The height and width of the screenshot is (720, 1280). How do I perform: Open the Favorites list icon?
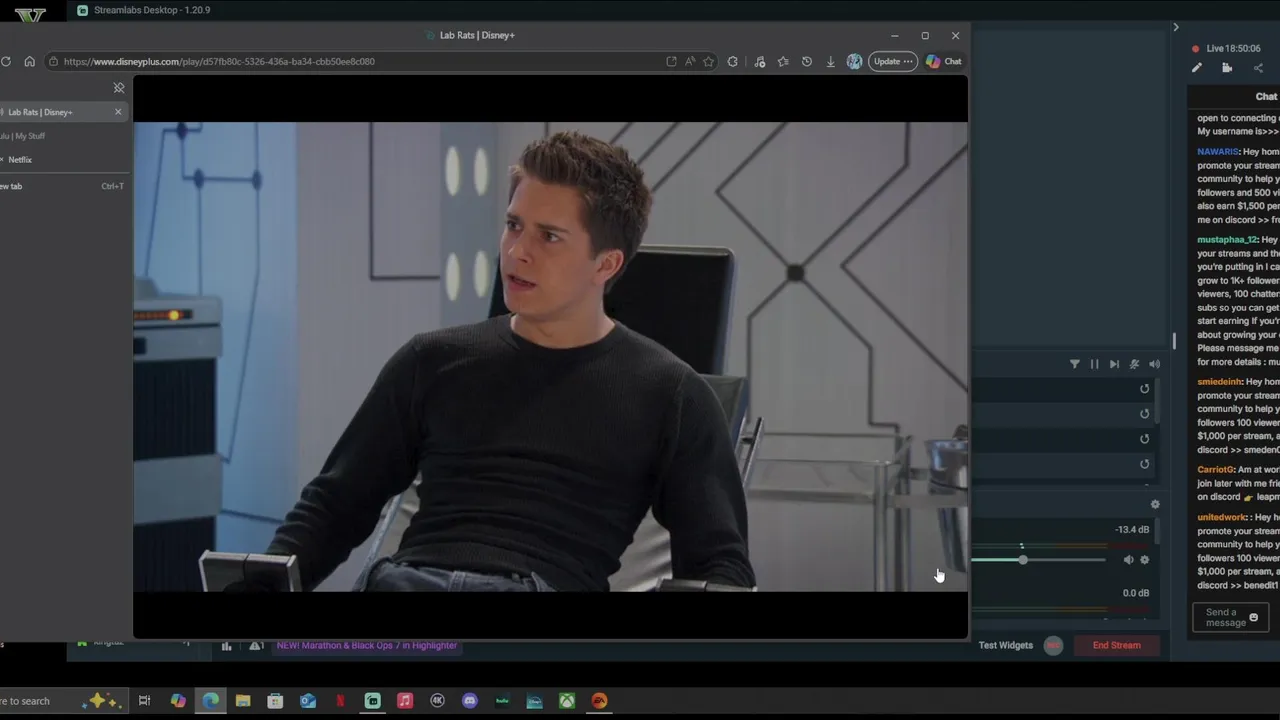tap(783, 61)
